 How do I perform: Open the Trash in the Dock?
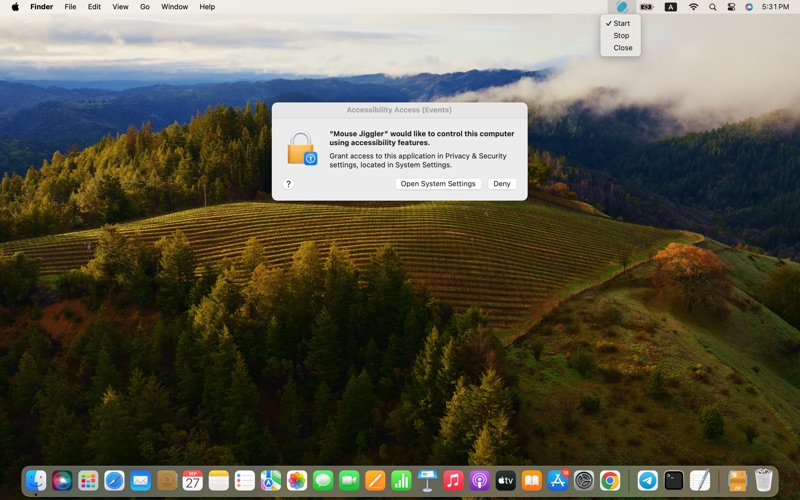[x=764, y=481]
